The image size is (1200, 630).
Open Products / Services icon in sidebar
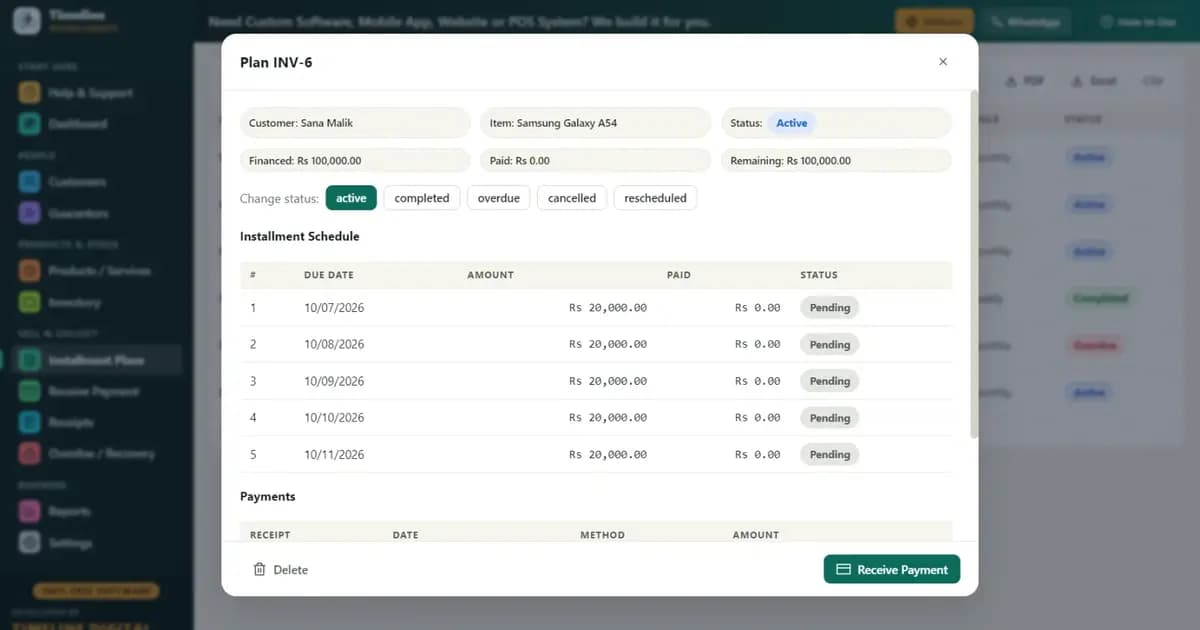[x=30, y=271]
